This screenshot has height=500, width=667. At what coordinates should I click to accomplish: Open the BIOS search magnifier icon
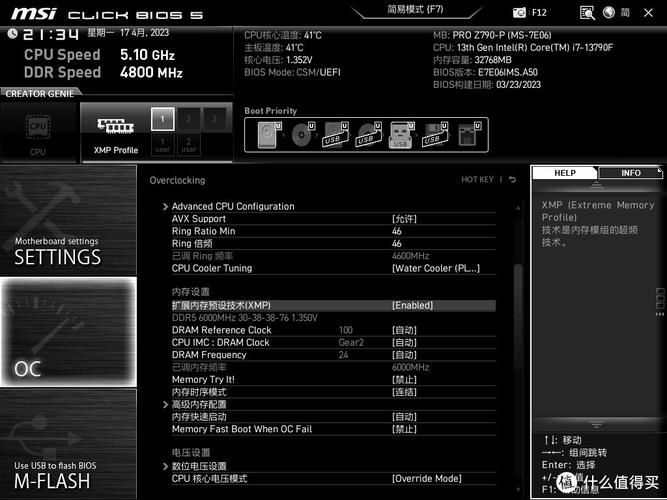[587, 13]
